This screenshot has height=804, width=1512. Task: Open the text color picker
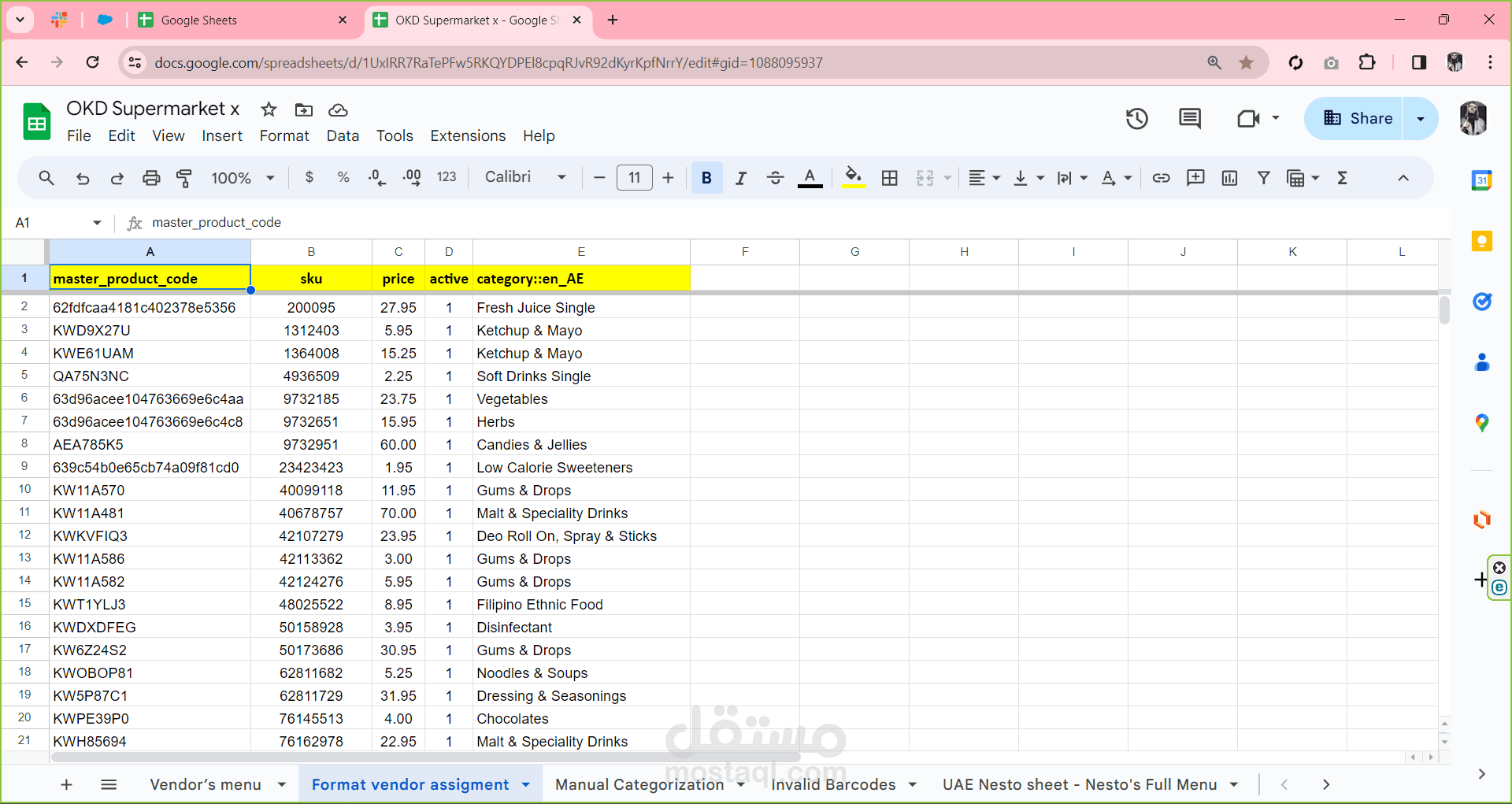click(810, 178)
